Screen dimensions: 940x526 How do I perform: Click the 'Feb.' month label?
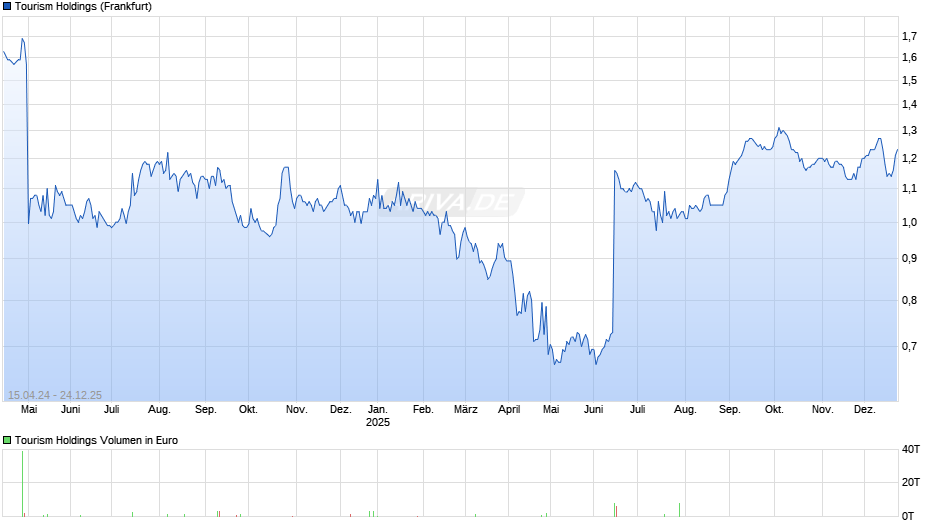(x=423, y=410)
